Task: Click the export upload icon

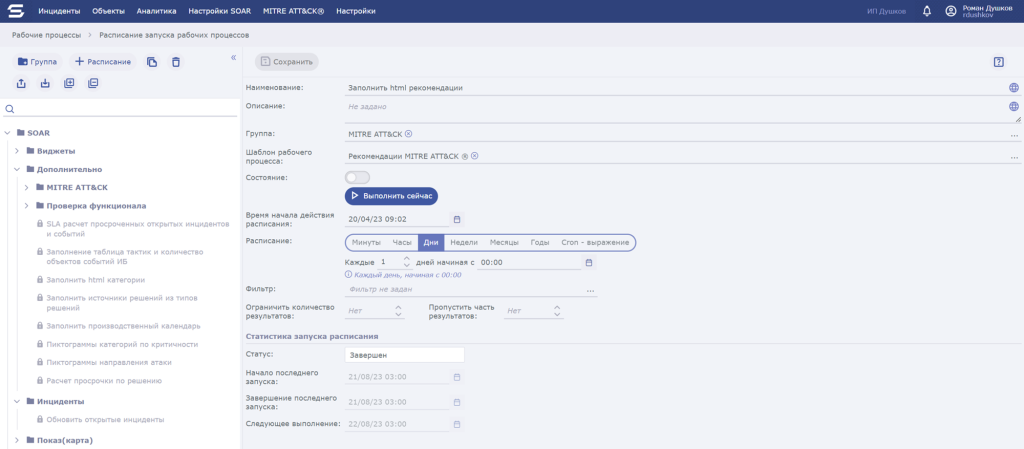Action: coord(21,83)
